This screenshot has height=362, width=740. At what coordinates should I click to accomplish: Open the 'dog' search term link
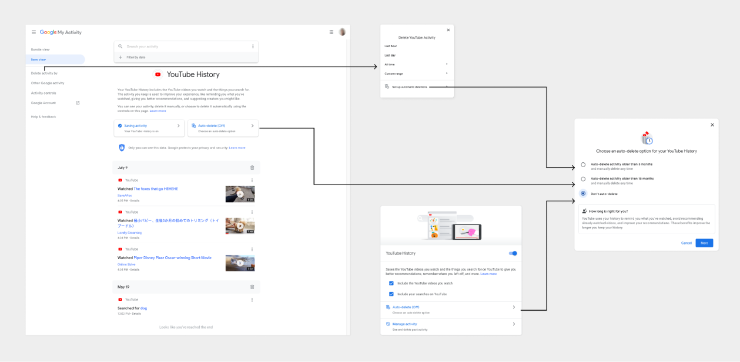pyautogui.click(x=143, y=308)
